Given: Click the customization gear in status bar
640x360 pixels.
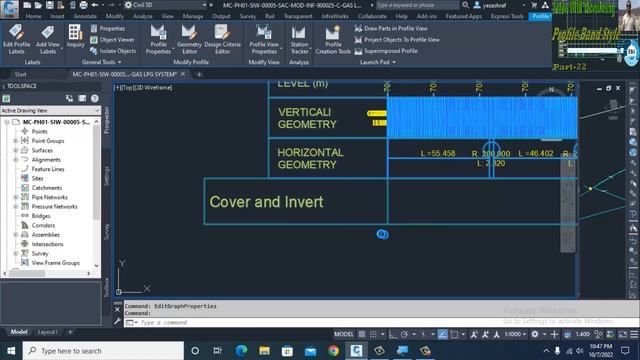Looking at the screenshot, I should click(x=535, y=334).
